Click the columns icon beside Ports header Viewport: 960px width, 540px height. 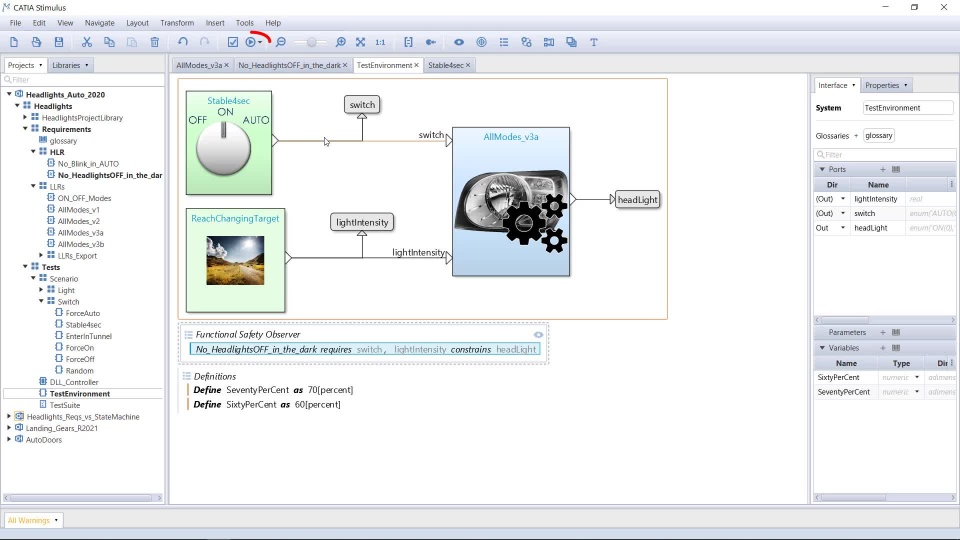(x=896, y=170)
